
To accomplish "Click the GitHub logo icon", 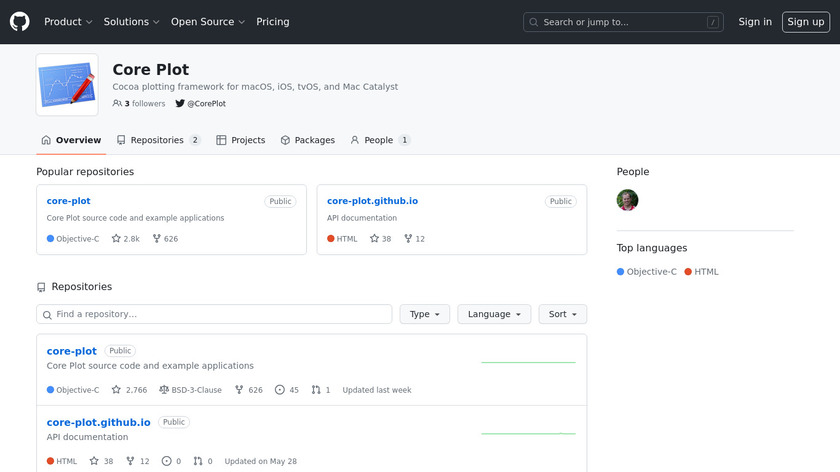I will (20, 22).
